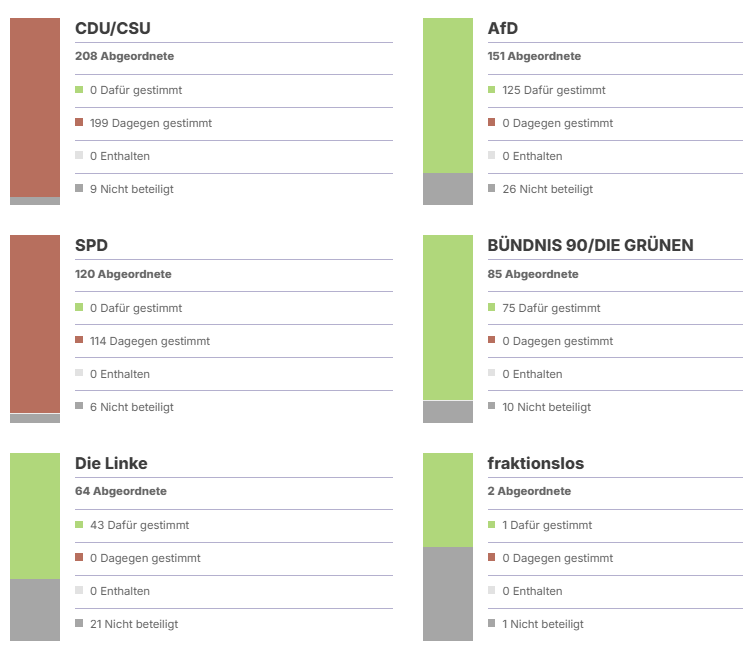Image resolution: width=743 pixels, height=663 pixels.
Task: Click '26 Nicht beteiligt' under AfD
Action: click(x=547, y=189)
